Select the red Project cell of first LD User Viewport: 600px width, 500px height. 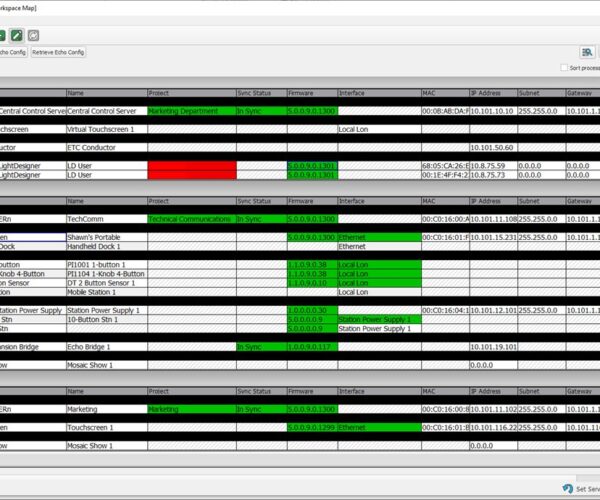(191, 165)
